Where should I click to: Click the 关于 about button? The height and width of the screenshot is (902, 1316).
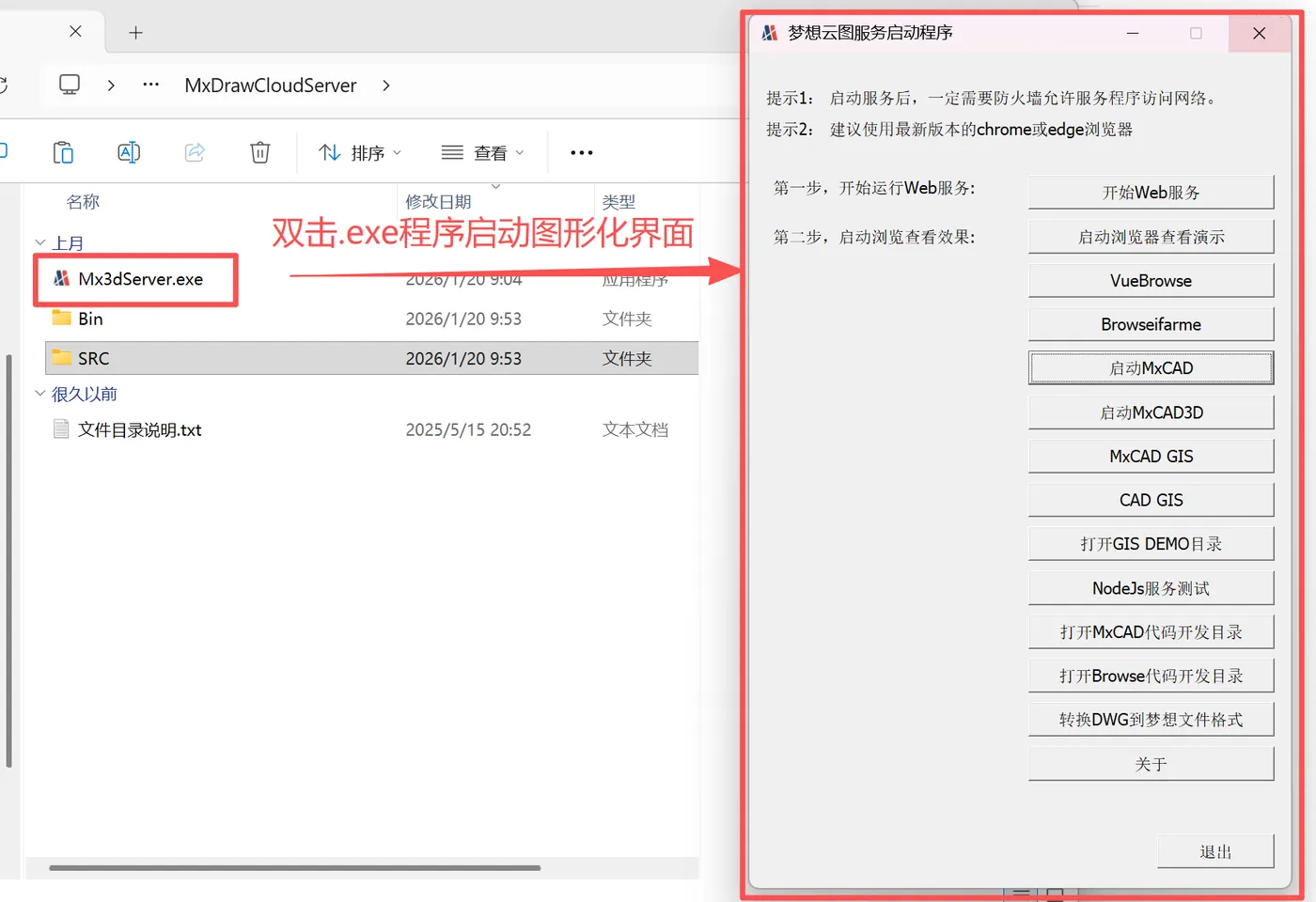pyautogui.click(x=1151, y=764)
